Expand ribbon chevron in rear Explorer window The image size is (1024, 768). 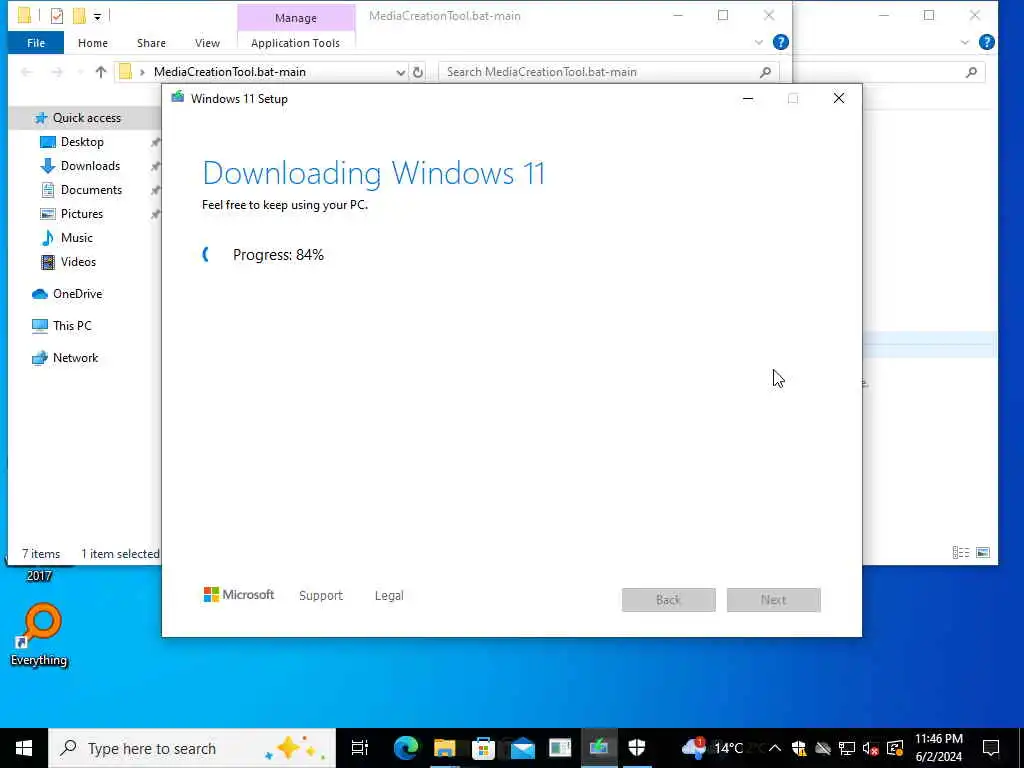coord(965,42)
